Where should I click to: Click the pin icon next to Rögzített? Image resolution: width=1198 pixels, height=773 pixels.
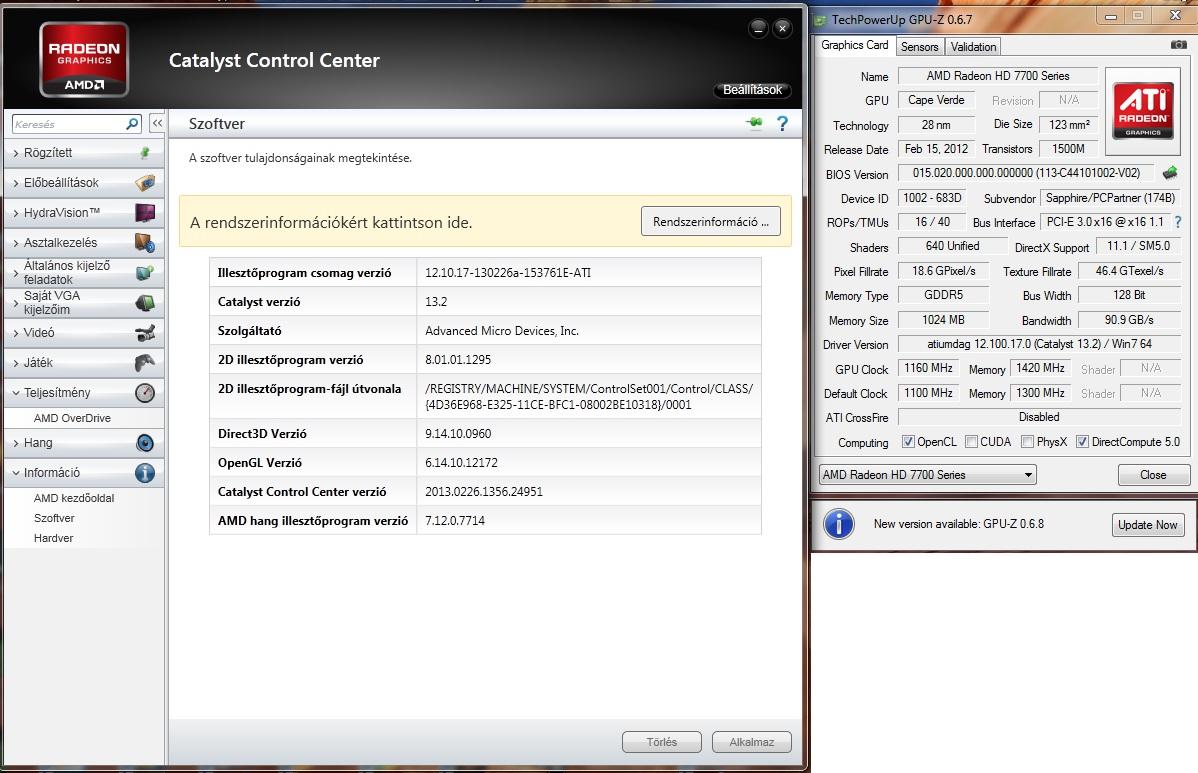(x=144, y=153)
